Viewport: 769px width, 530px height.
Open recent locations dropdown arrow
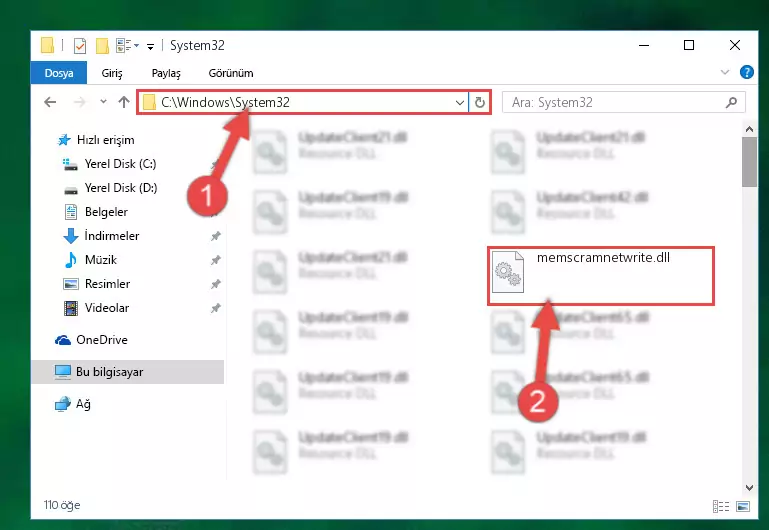[x=103, y=102]
